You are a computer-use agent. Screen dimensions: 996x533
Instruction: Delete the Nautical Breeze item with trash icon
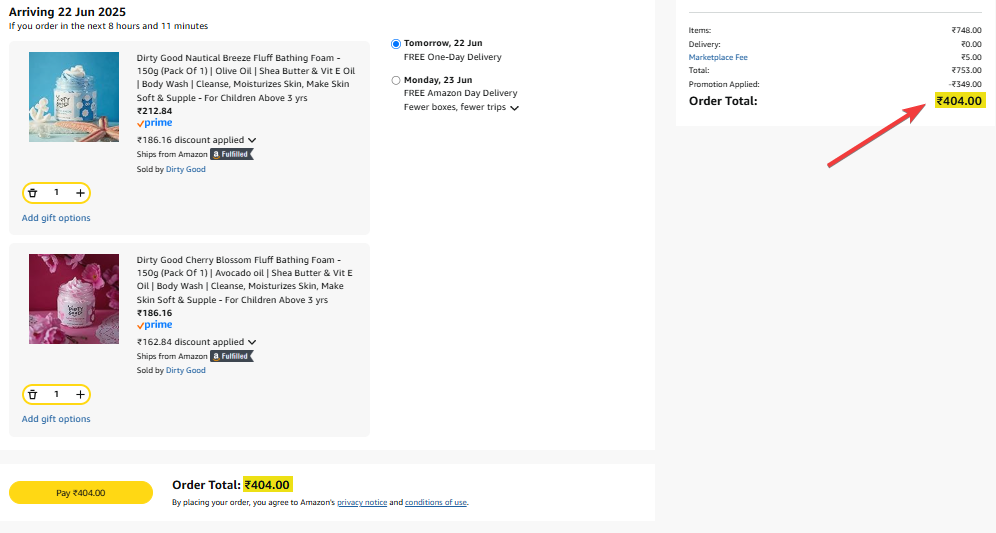tap(32, 193)
